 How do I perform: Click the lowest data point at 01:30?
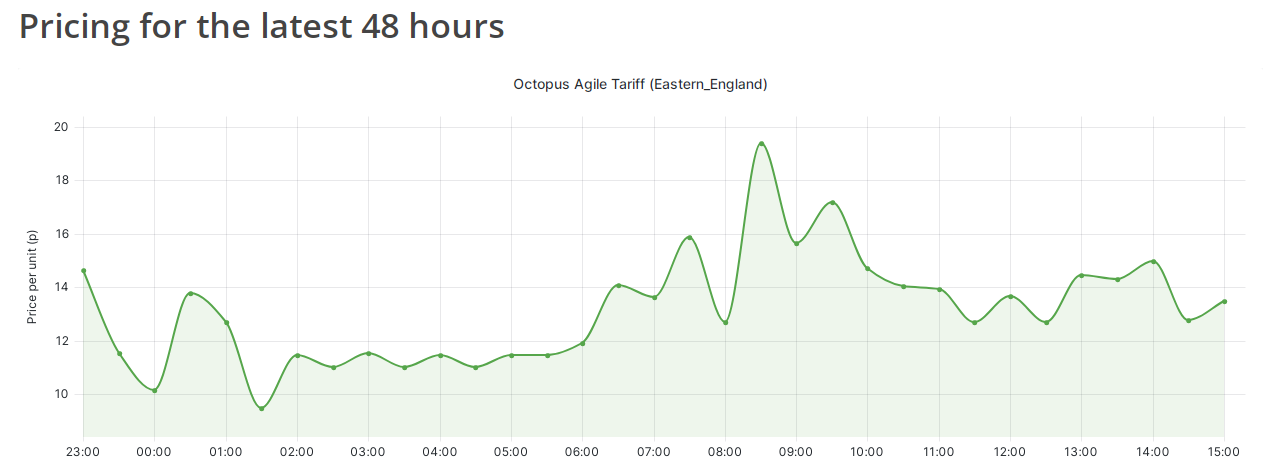tap(261, 408)
